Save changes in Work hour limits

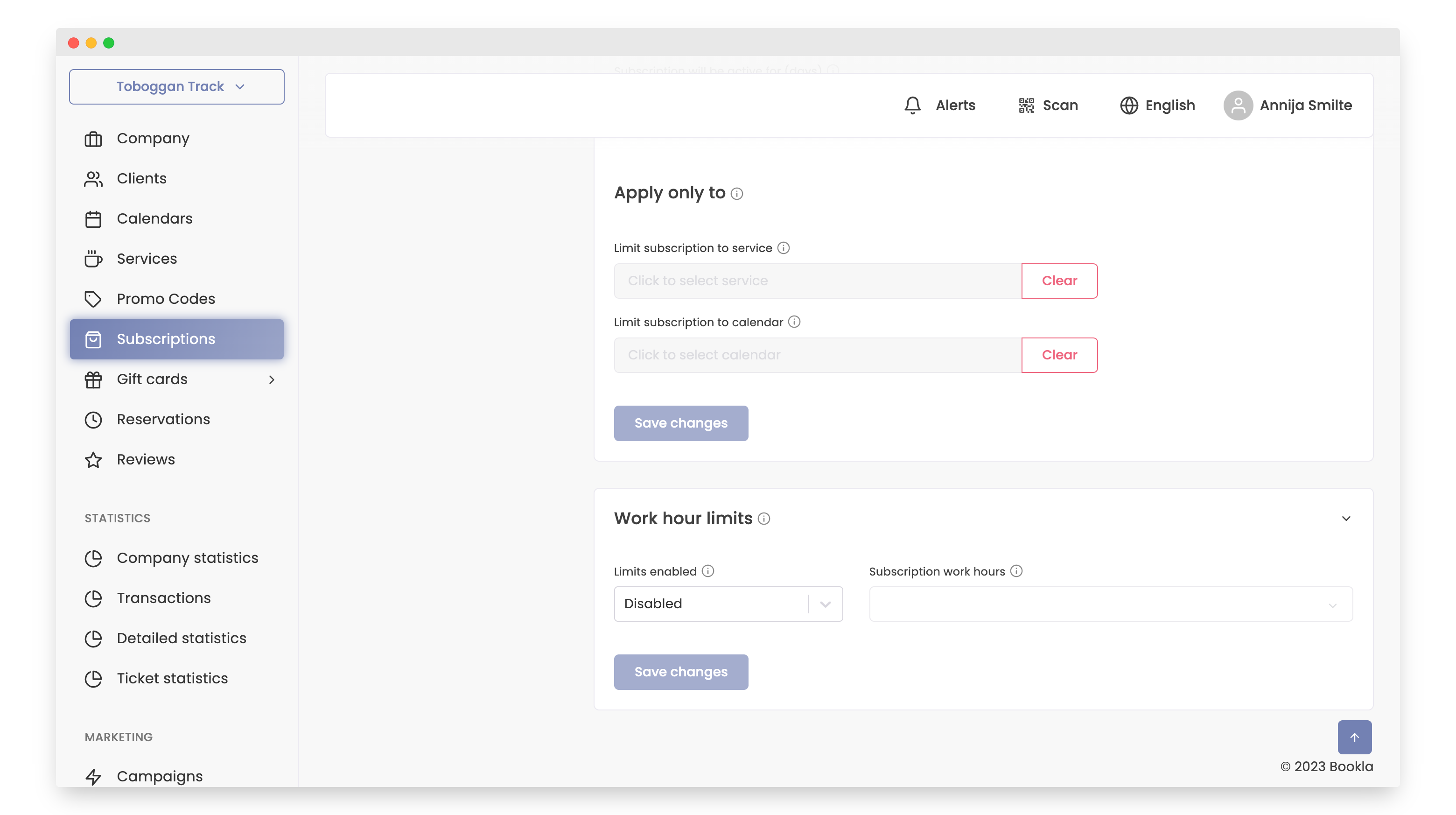[x=680, y=672]
